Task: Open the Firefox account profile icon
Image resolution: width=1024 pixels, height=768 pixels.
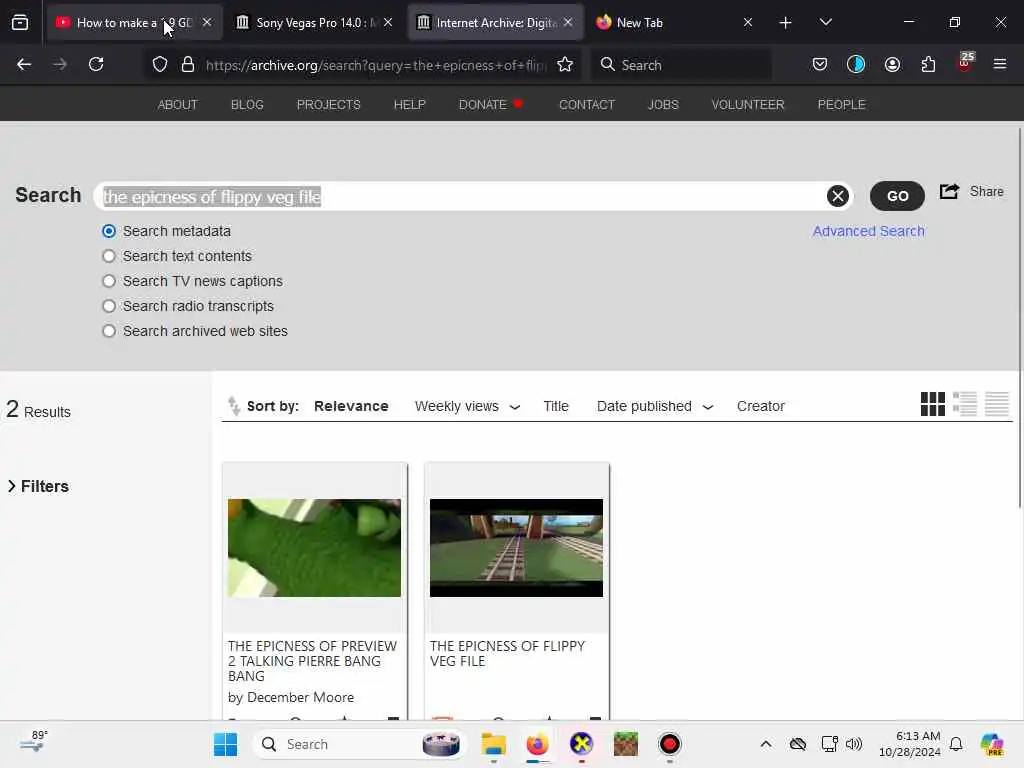Action: [892, 64]
